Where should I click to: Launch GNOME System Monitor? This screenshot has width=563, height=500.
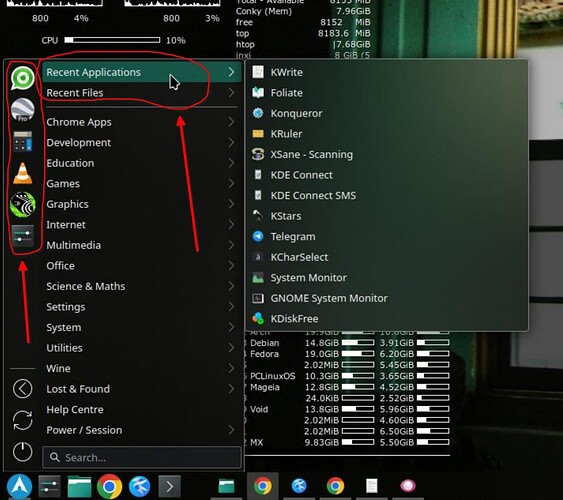point(386,298)
